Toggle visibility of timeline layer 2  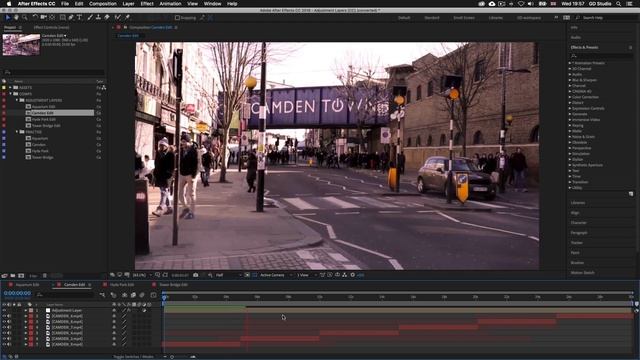pyautogui.click(x=4, y=316)
